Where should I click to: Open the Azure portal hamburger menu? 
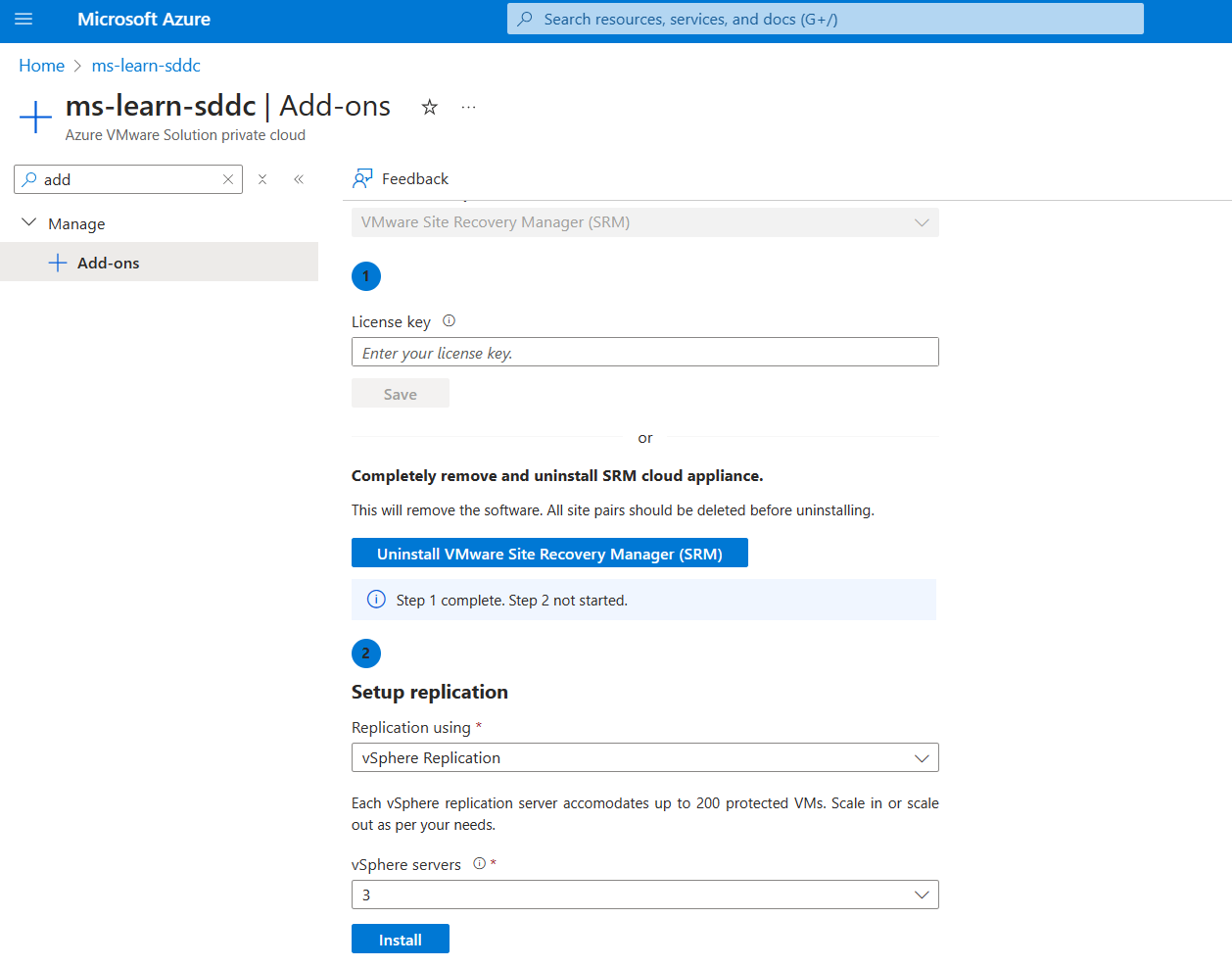(24, 20)
